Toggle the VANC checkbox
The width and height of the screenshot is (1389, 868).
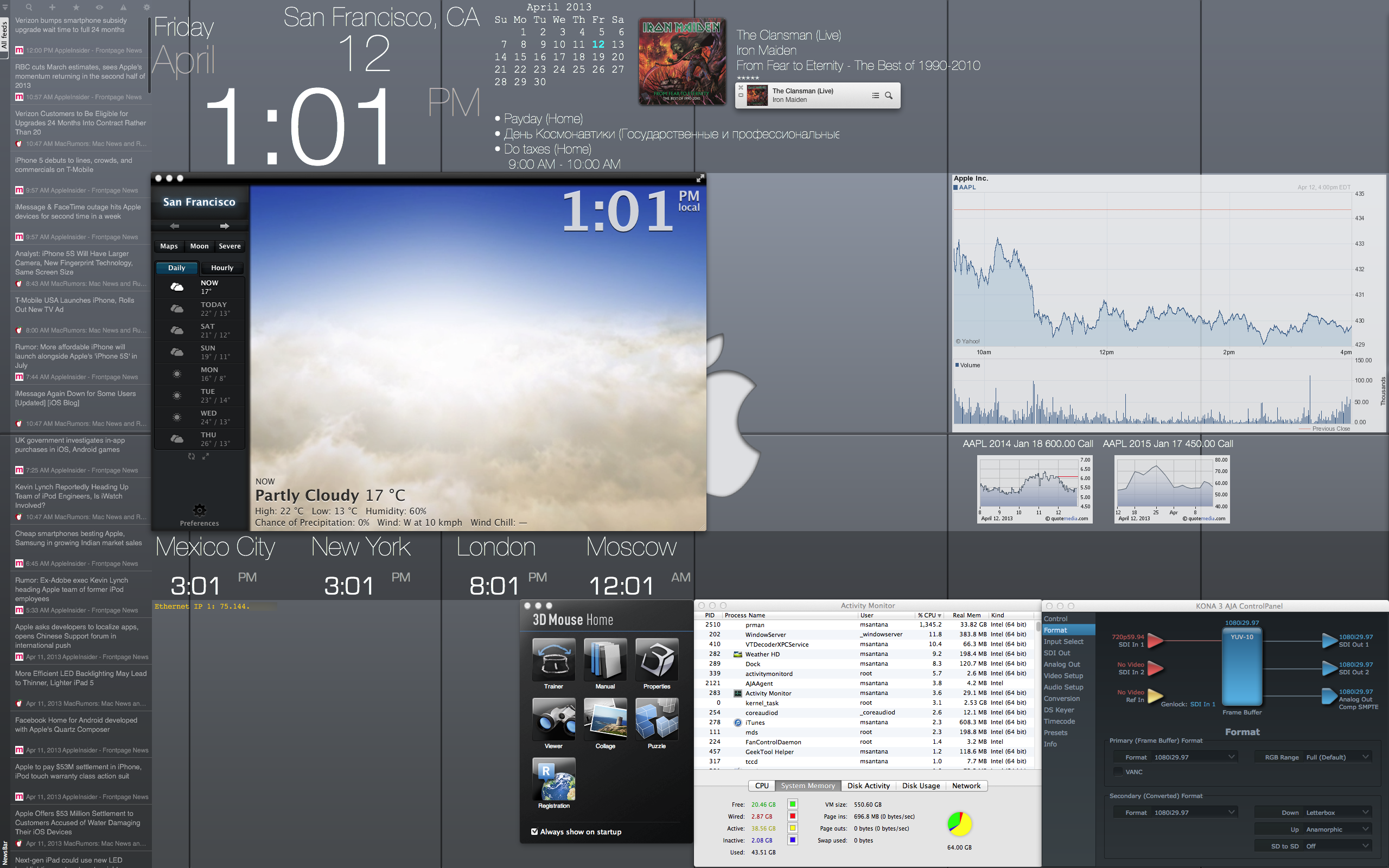(1118, 771)
